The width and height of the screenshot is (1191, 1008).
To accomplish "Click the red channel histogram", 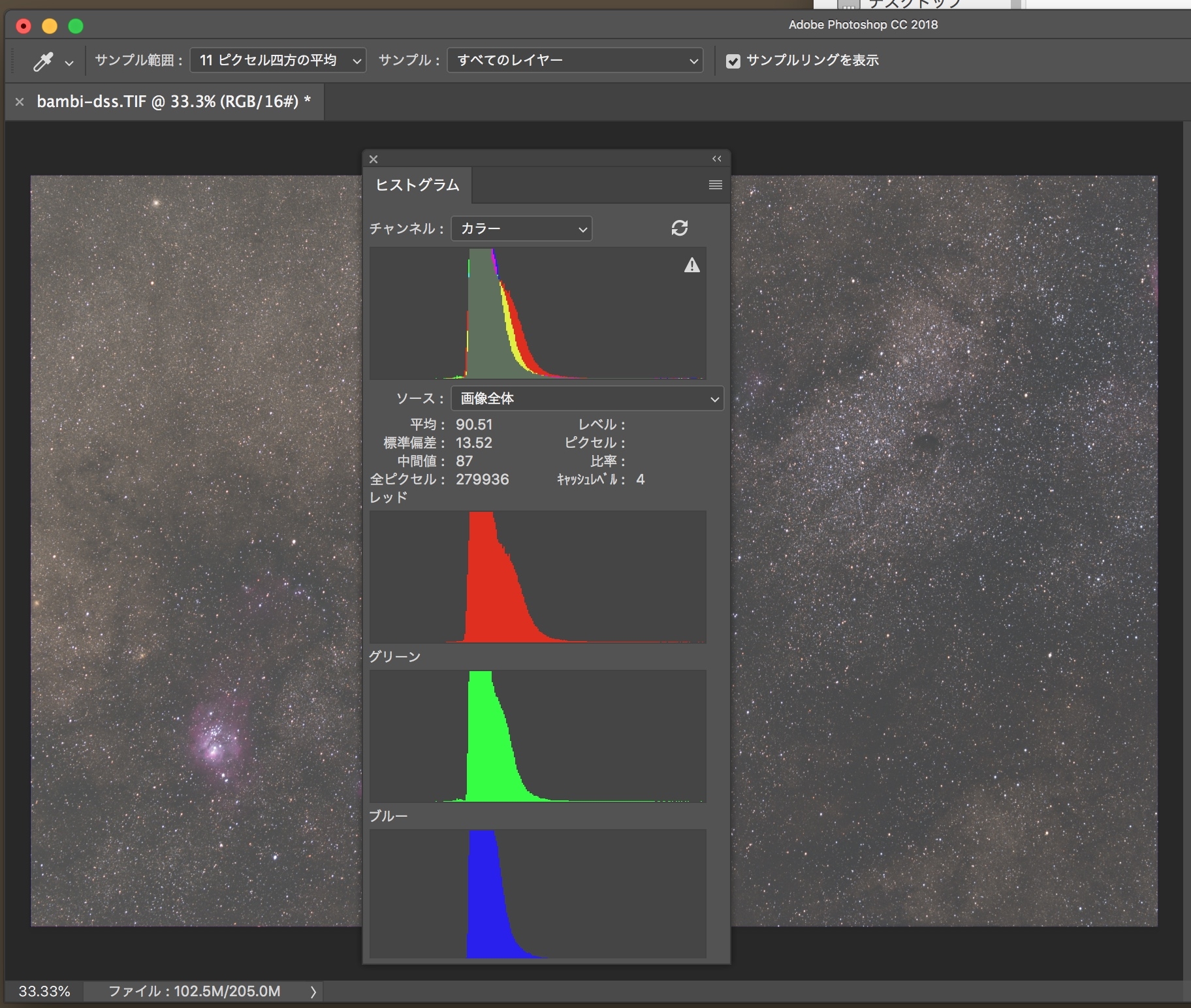I will coord(537,577).
